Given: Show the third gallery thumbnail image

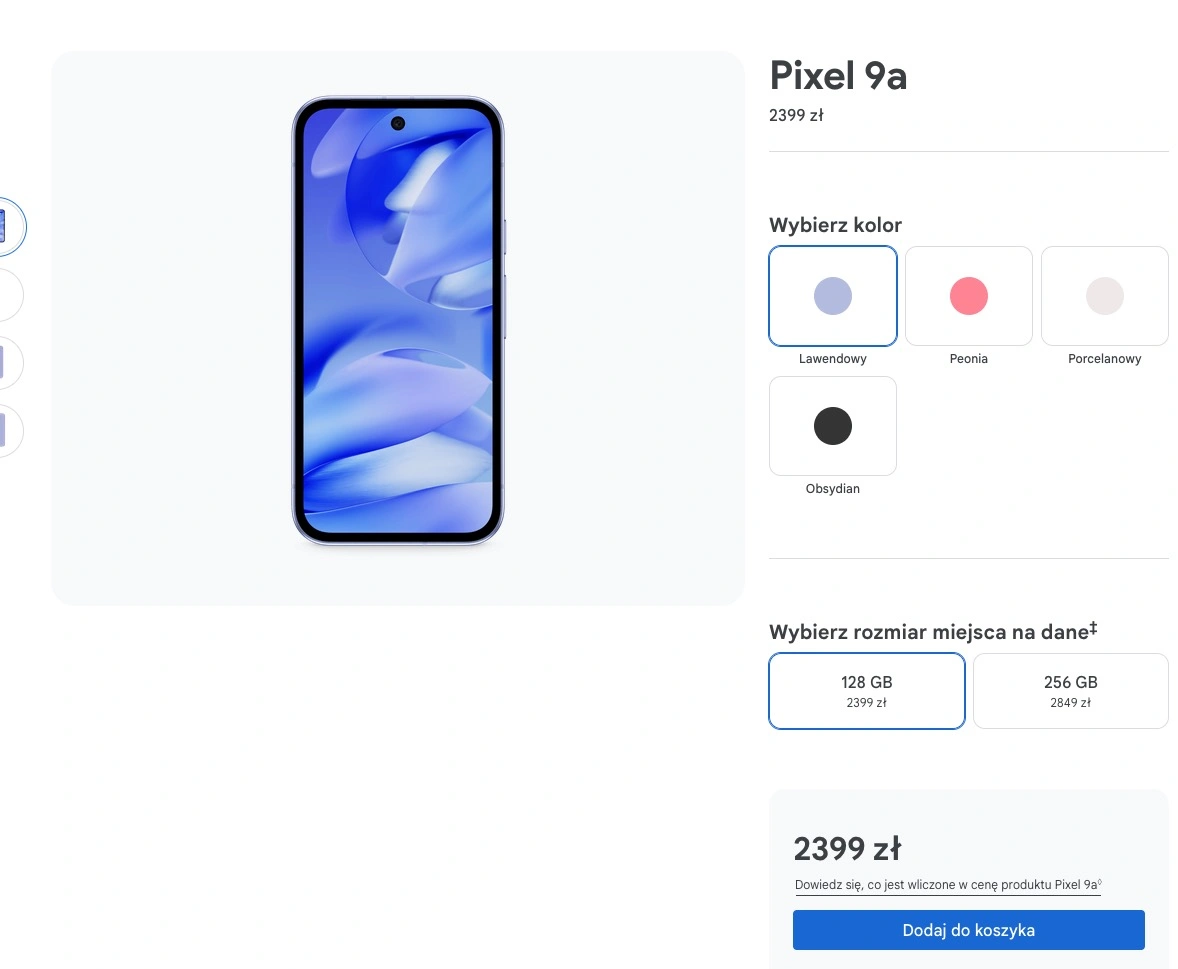Looking at the screenshot, I should tap(9, 363).
